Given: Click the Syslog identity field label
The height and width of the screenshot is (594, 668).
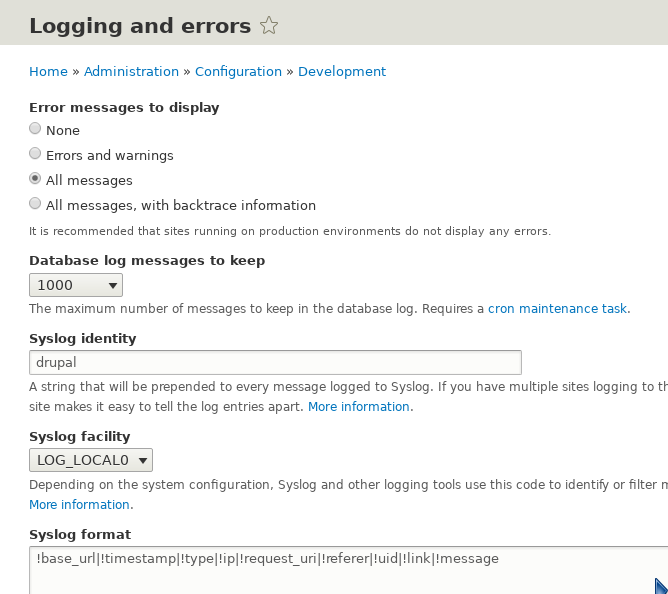Looking at the screenshot, I should coord(83,338).
